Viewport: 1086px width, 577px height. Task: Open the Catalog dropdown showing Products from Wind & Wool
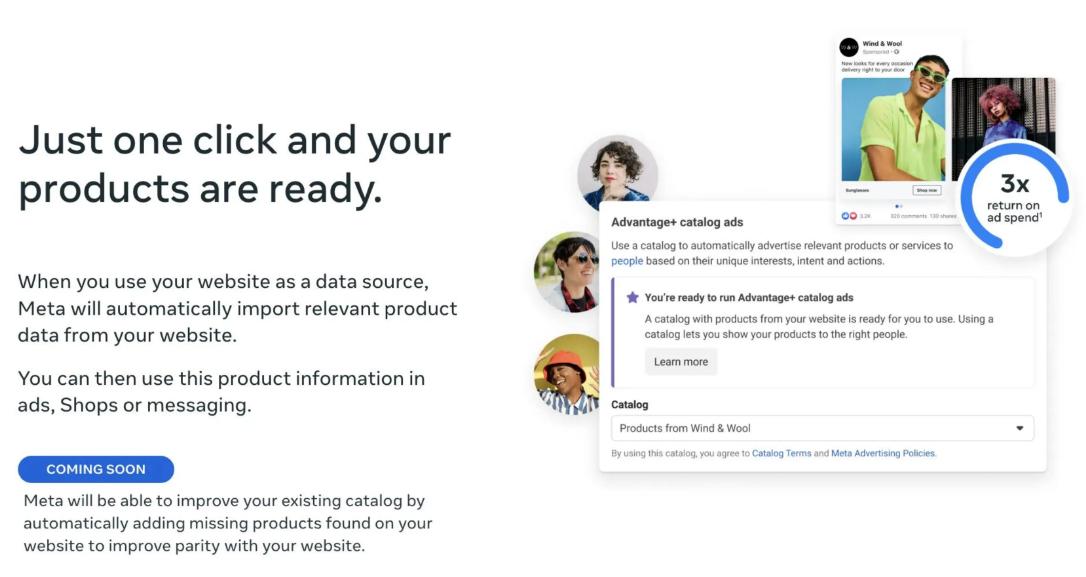coord(822,428)
